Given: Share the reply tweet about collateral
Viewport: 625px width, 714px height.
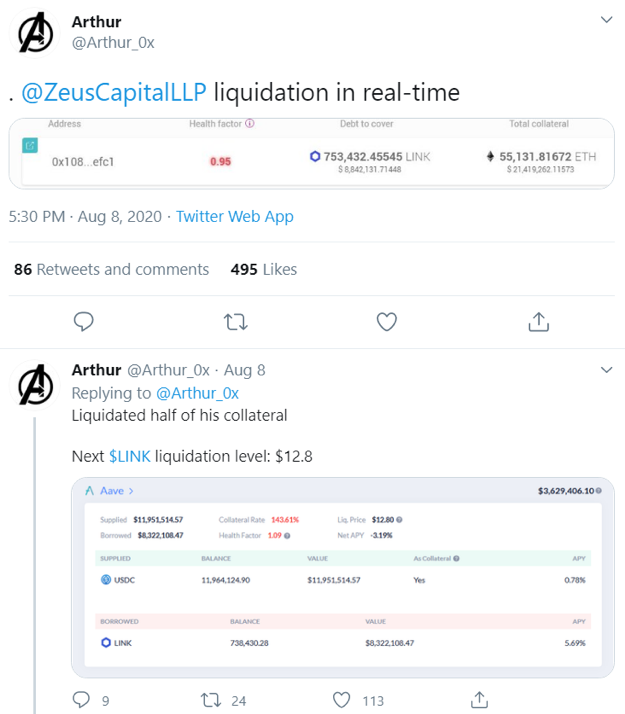Looking at the screenshot, I should [479, 700].
